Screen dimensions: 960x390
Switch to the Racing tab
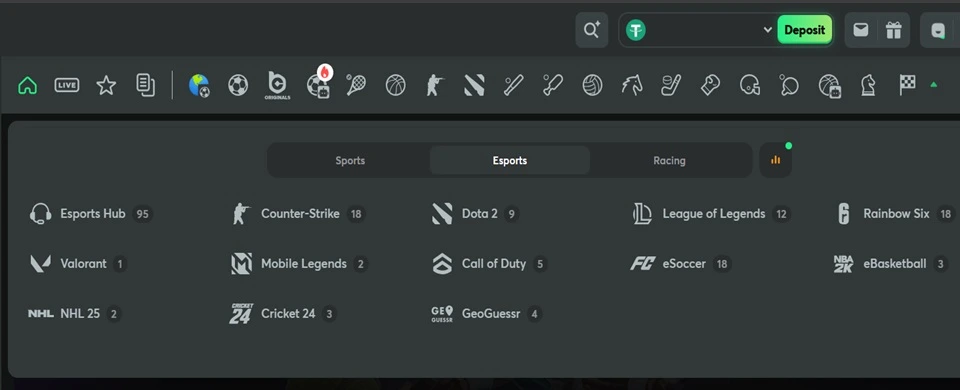[x=669, y=160]
